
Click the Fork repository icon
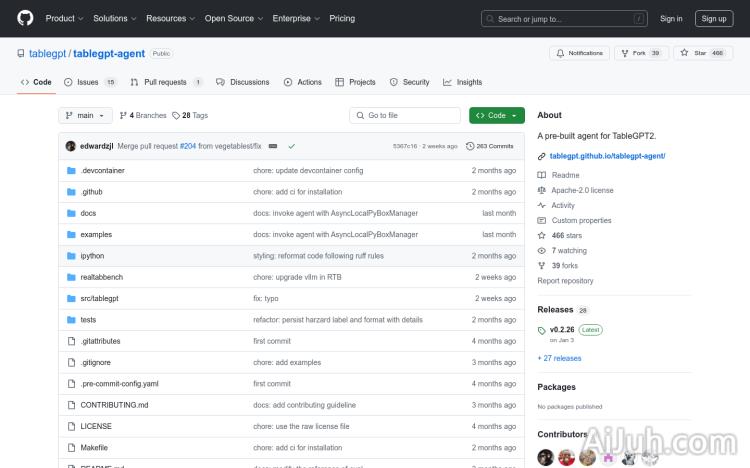(626, 53)
